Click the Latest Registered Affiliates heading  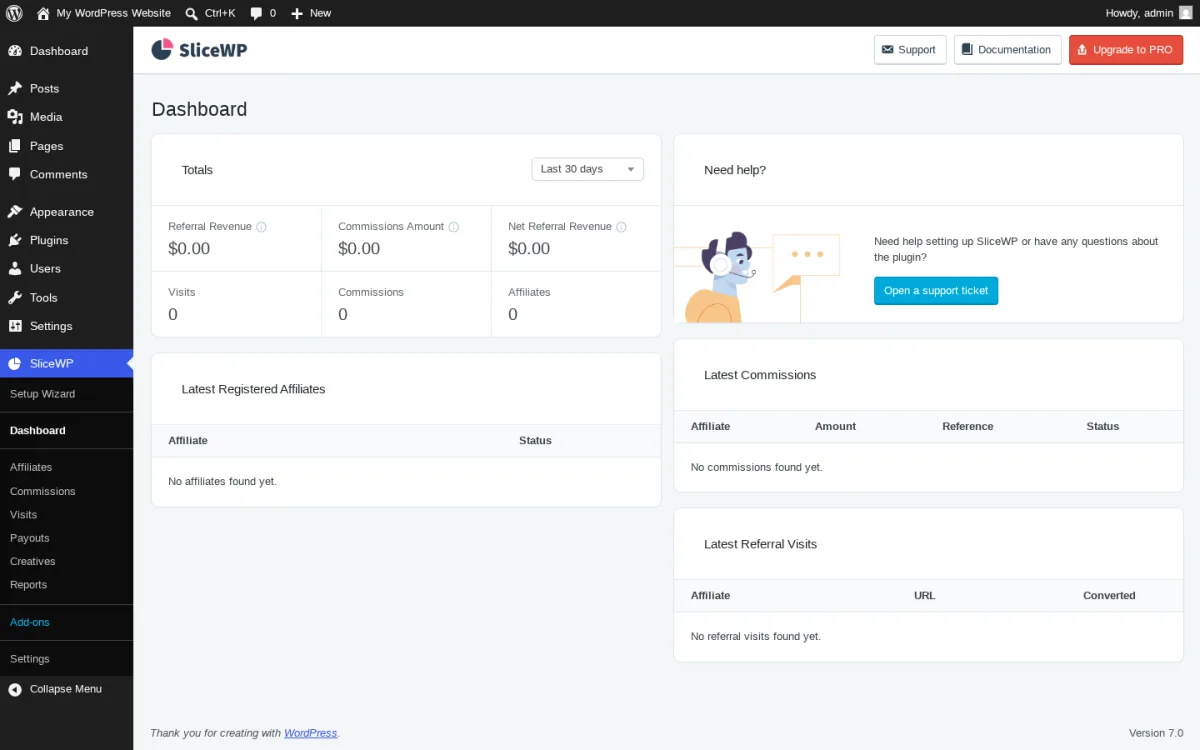pyautogui.click(x=253, y=389)
